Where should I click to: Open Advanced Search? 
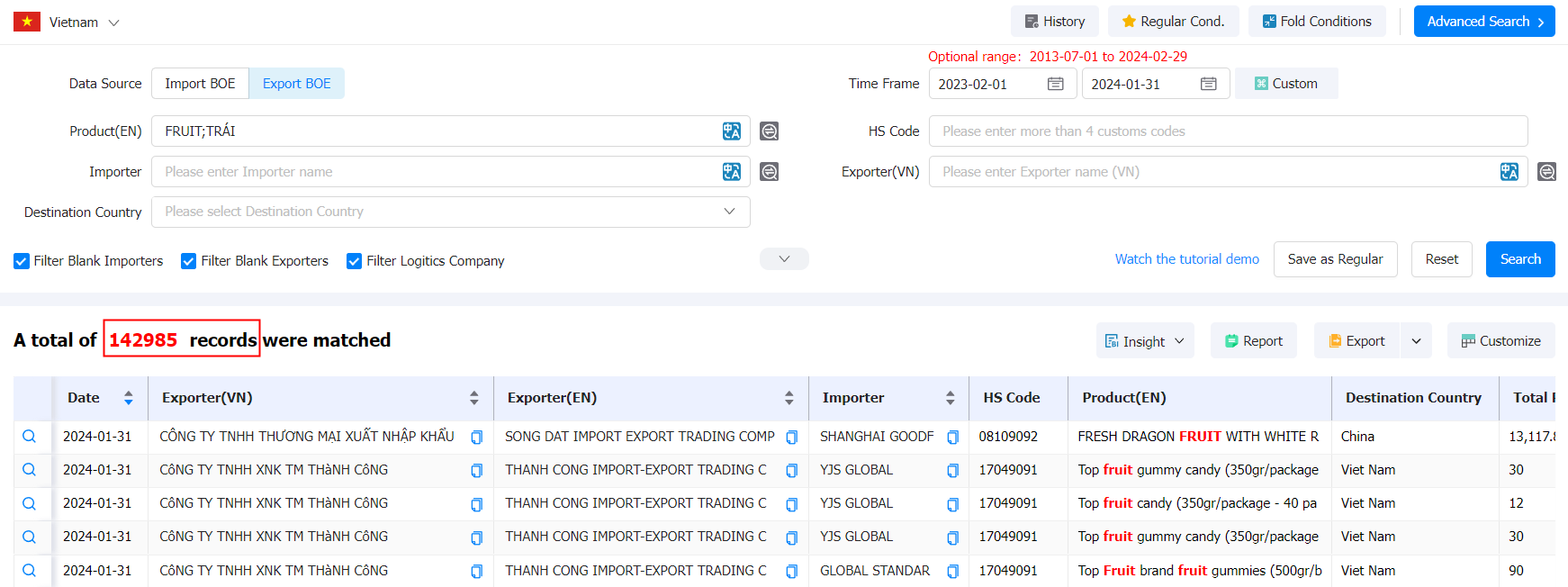[x=1483, y=22]
